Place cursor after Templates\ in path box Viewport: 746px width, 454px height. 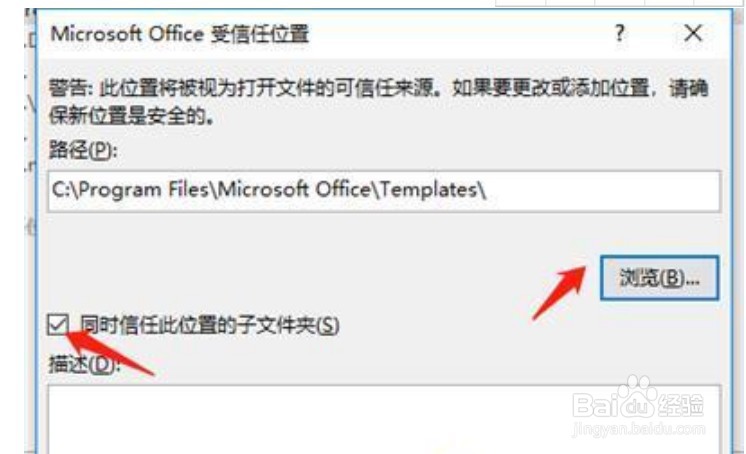(488, 190)
